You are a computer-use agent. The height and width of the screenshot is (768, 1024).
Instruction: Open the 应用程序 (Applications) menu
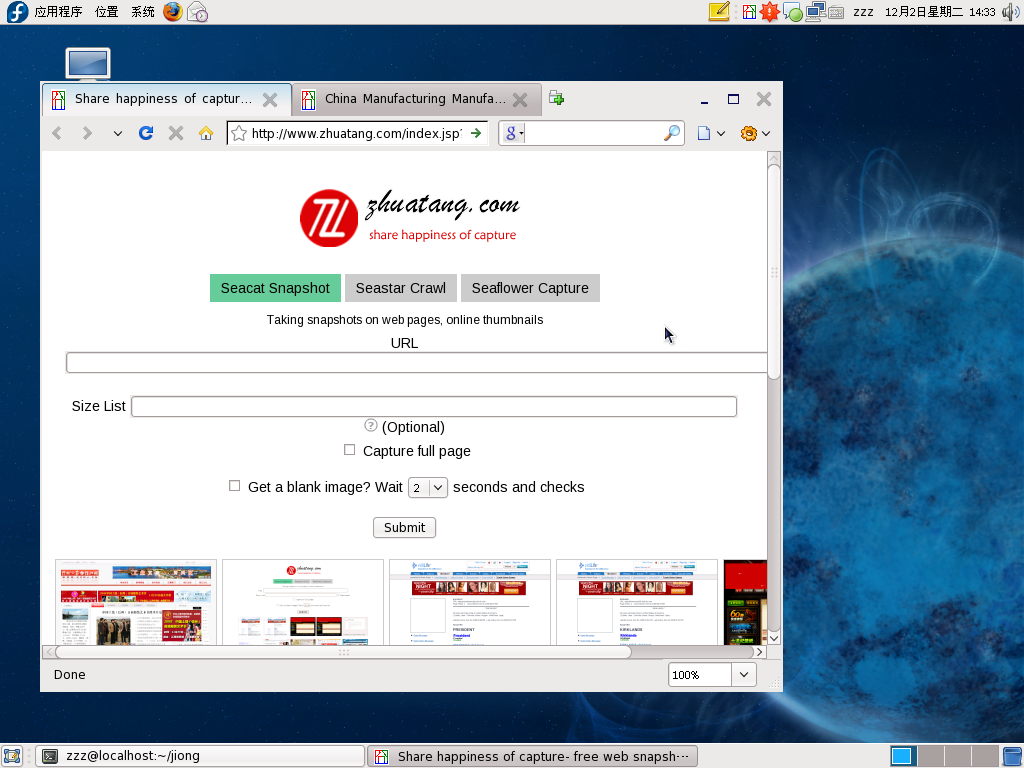click(x=58, y=12)
